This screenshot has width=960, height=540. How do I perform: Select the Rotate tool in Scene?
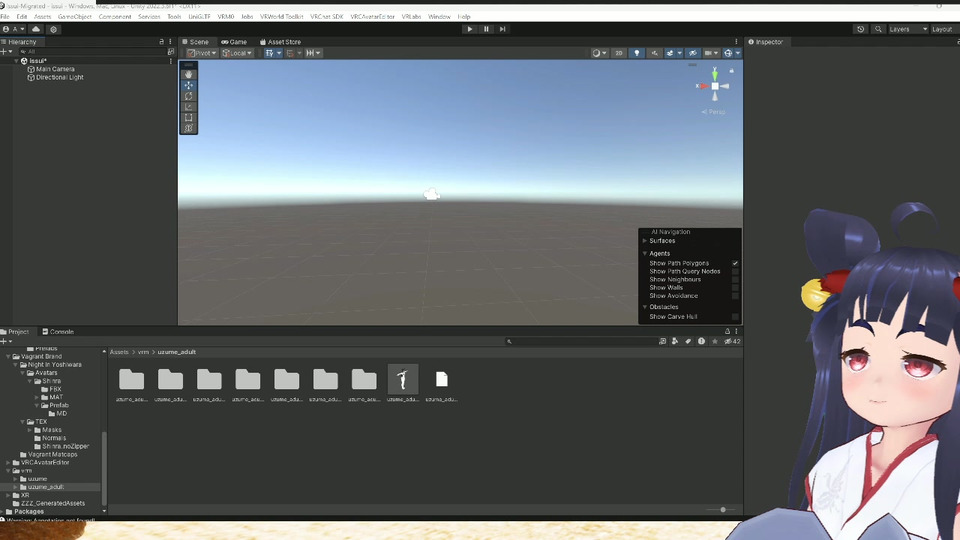tap(189, 96)
